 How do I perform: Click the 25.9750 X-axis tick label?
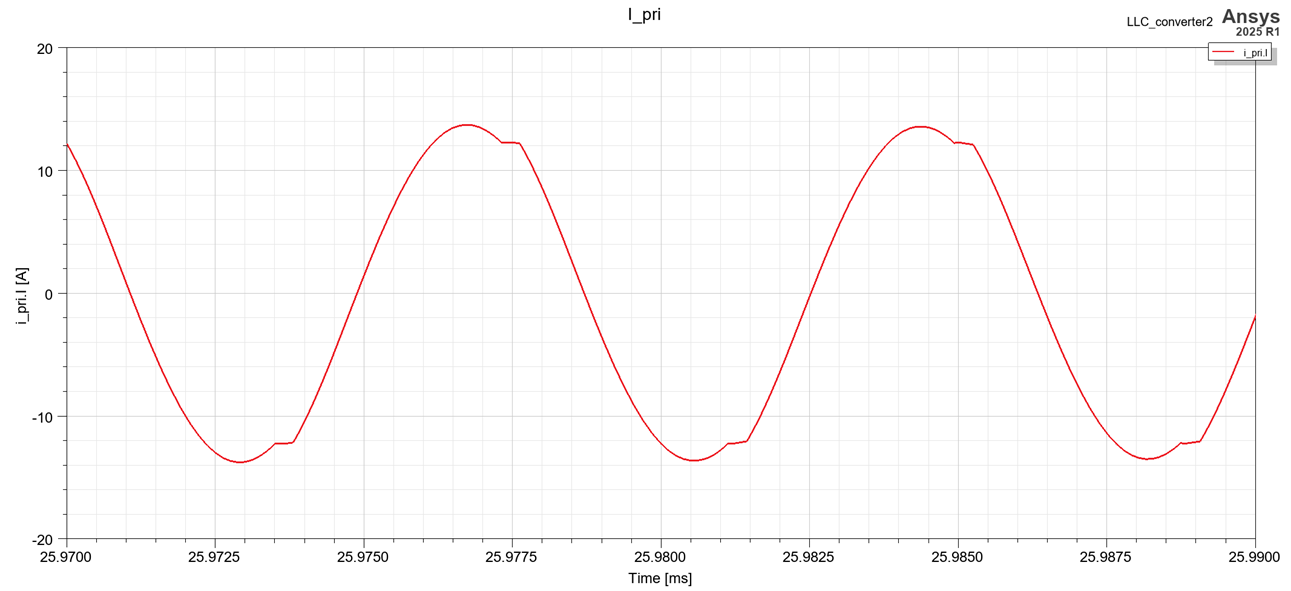[363, 556]
